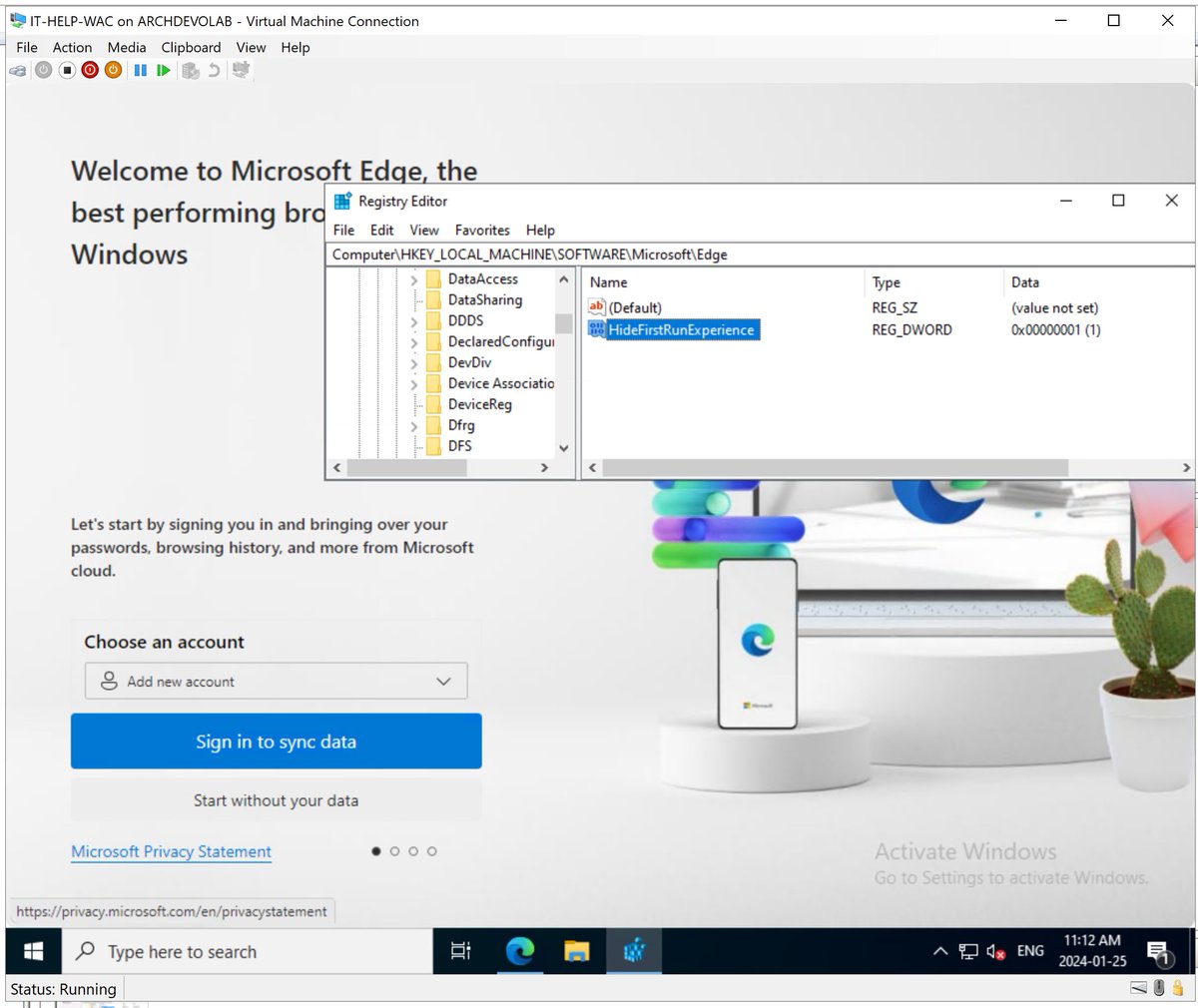Save VM state with the orange power icon
Viewport: 1198px width, 1008px height.
113,70
